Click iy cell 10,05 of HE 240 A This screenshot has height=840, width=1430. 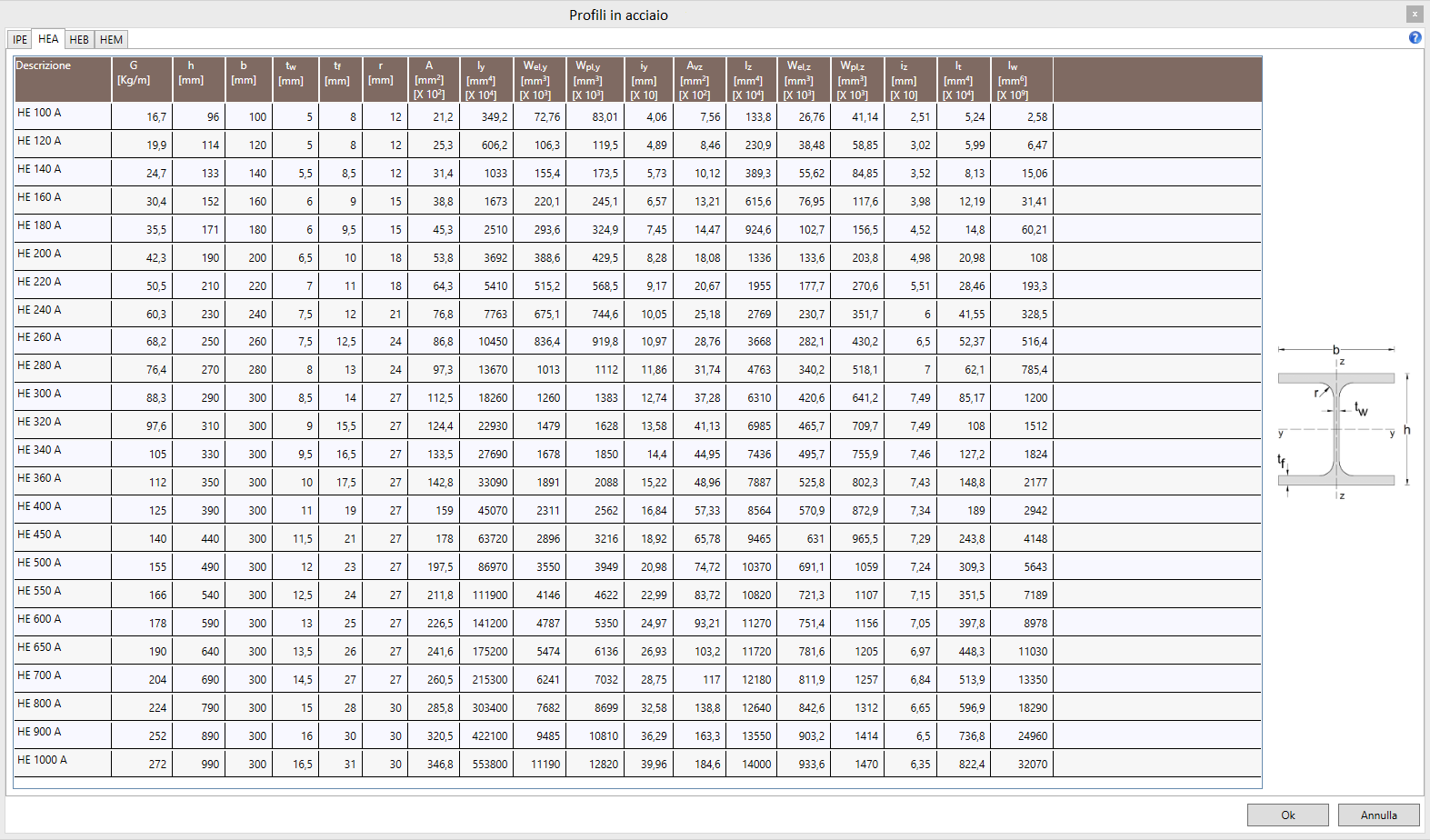(649, 315)
